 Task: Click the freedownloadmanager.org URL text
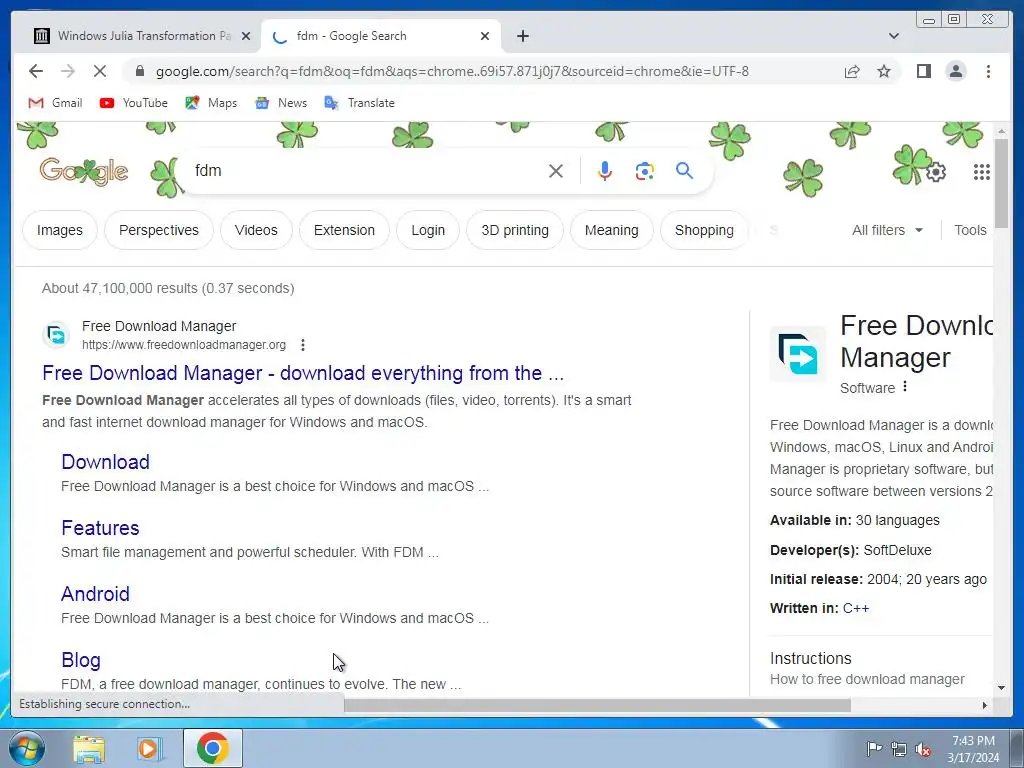(184, 345)
